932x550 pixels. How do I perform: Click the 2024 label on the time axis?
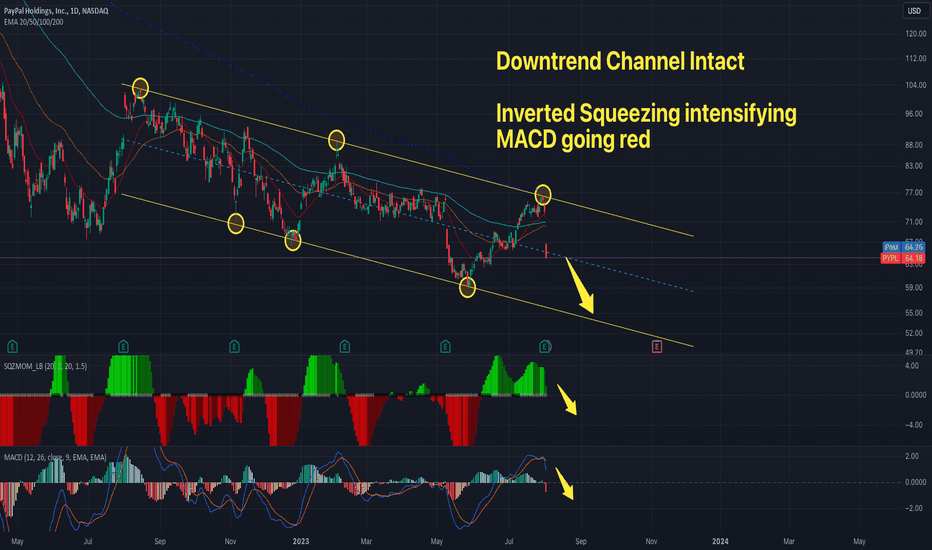(x=720, y=541)
